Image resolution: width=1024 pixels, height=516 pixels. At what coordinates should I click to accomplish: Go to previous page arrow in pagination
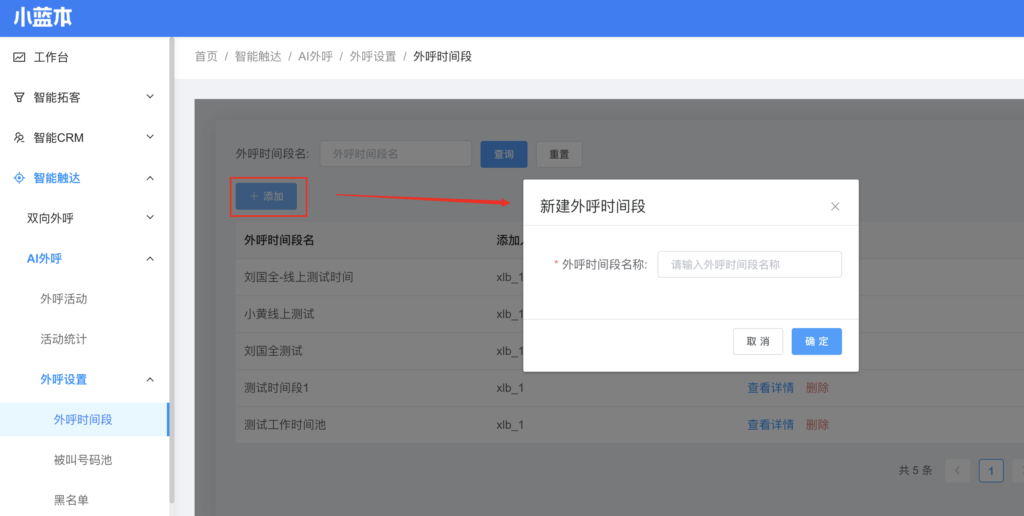[957, 470]
